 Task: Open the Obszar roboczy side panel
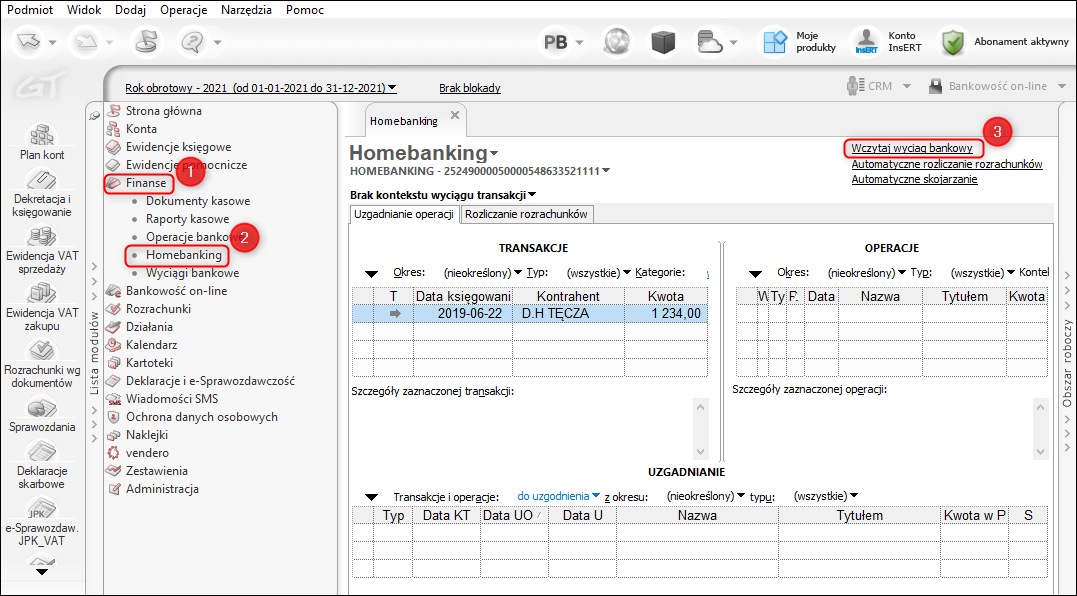[x=1067, y=363]
